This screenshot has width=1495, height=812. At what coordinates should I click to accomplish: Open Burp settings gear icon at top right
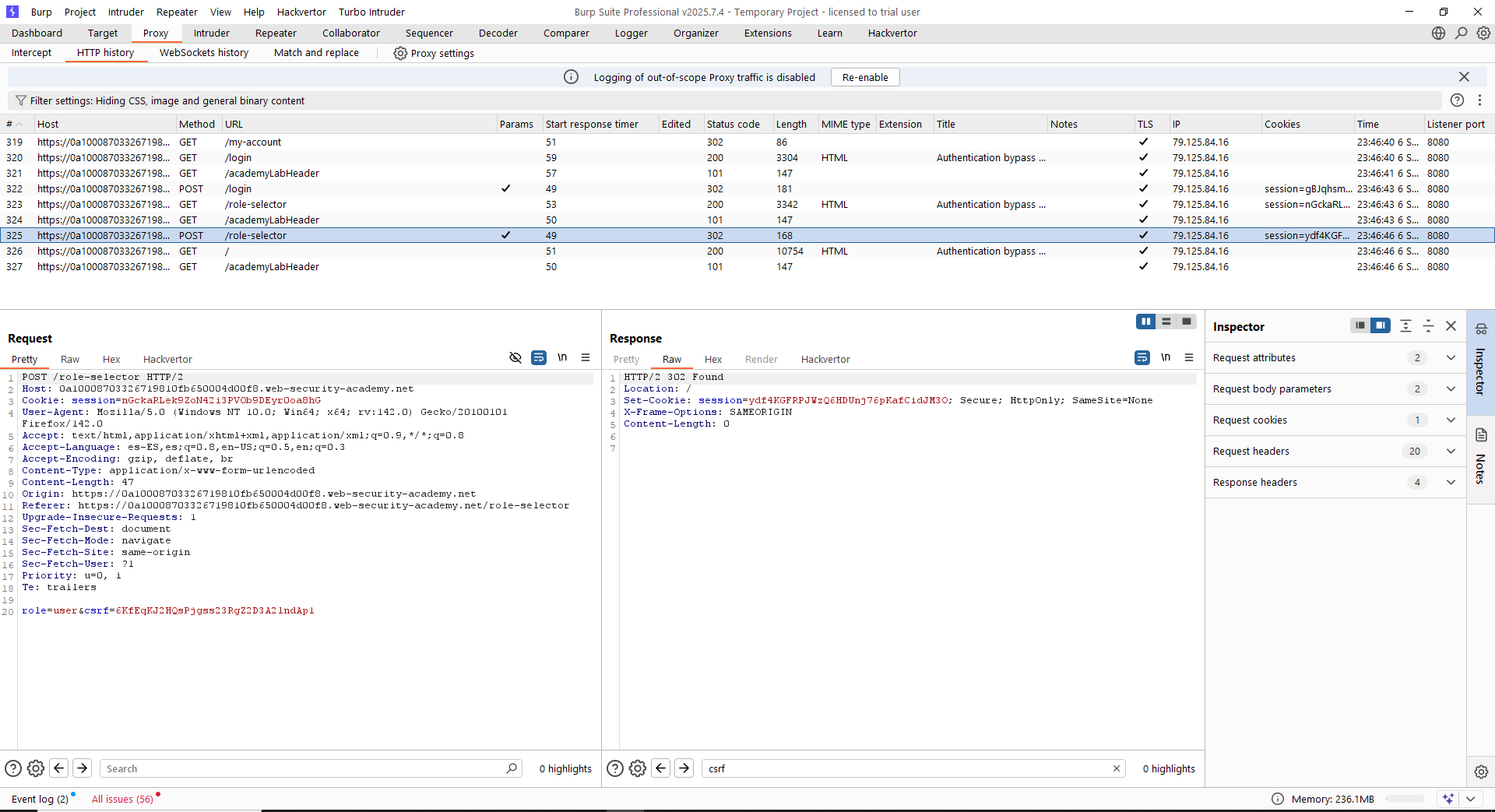point(1483,33)
